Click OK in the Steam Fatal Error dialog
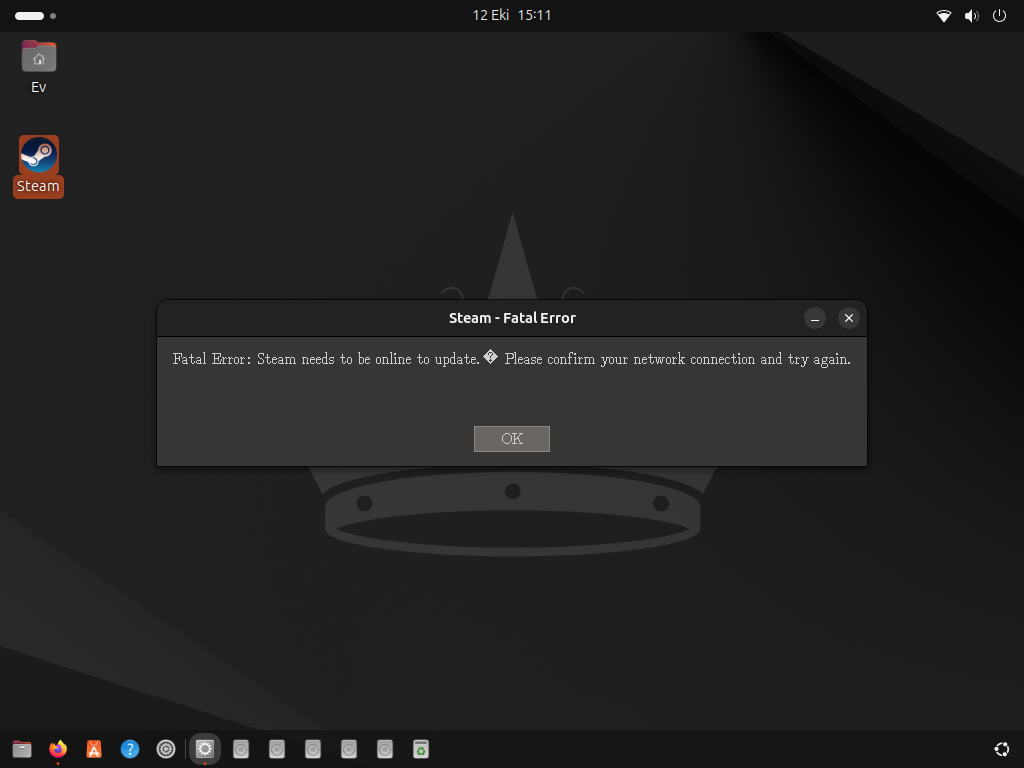This screenshot has width=1024, height=768. click(x=511, y=439)
